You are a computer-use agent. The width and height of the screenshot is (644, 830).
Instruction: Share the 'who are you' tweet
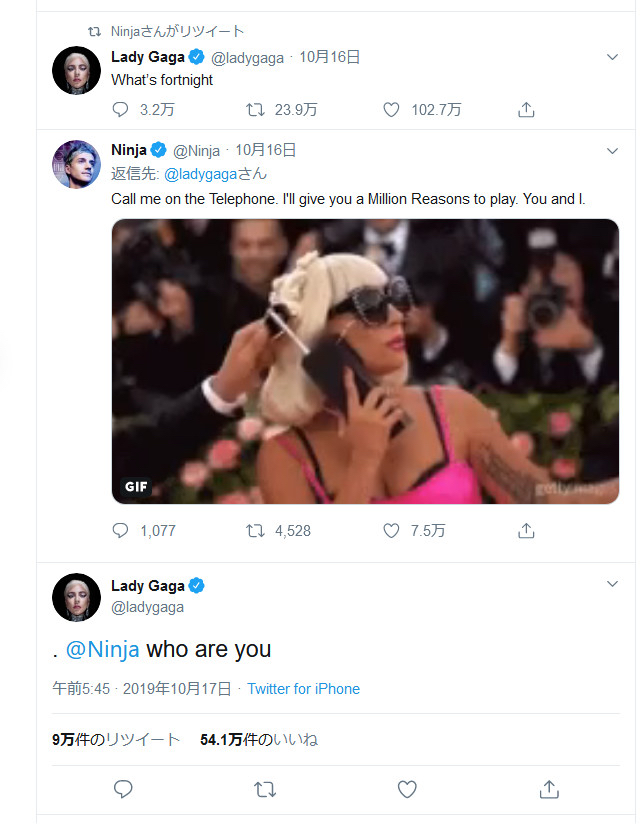pyautogui.click(x=549, y=790)
